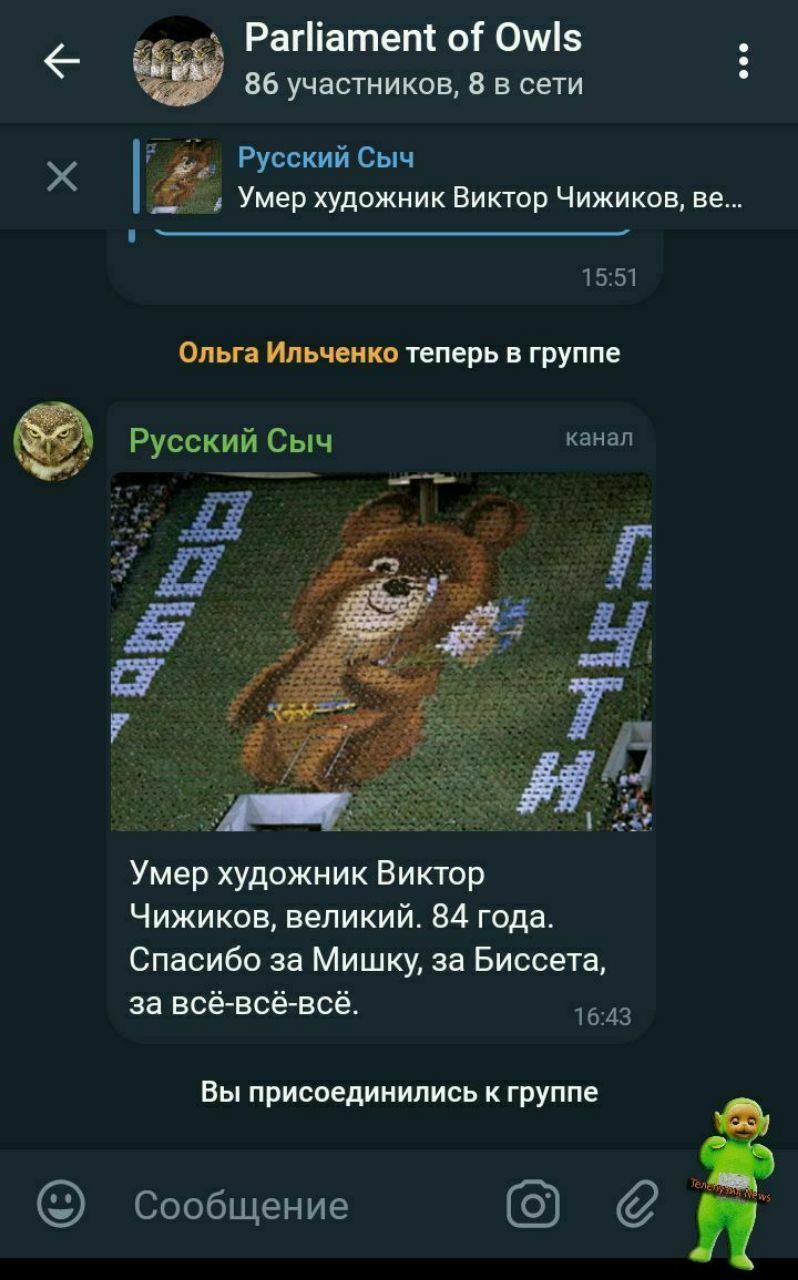
Task: Open the emoji picker smiley icon
Action: (61, 1204)
